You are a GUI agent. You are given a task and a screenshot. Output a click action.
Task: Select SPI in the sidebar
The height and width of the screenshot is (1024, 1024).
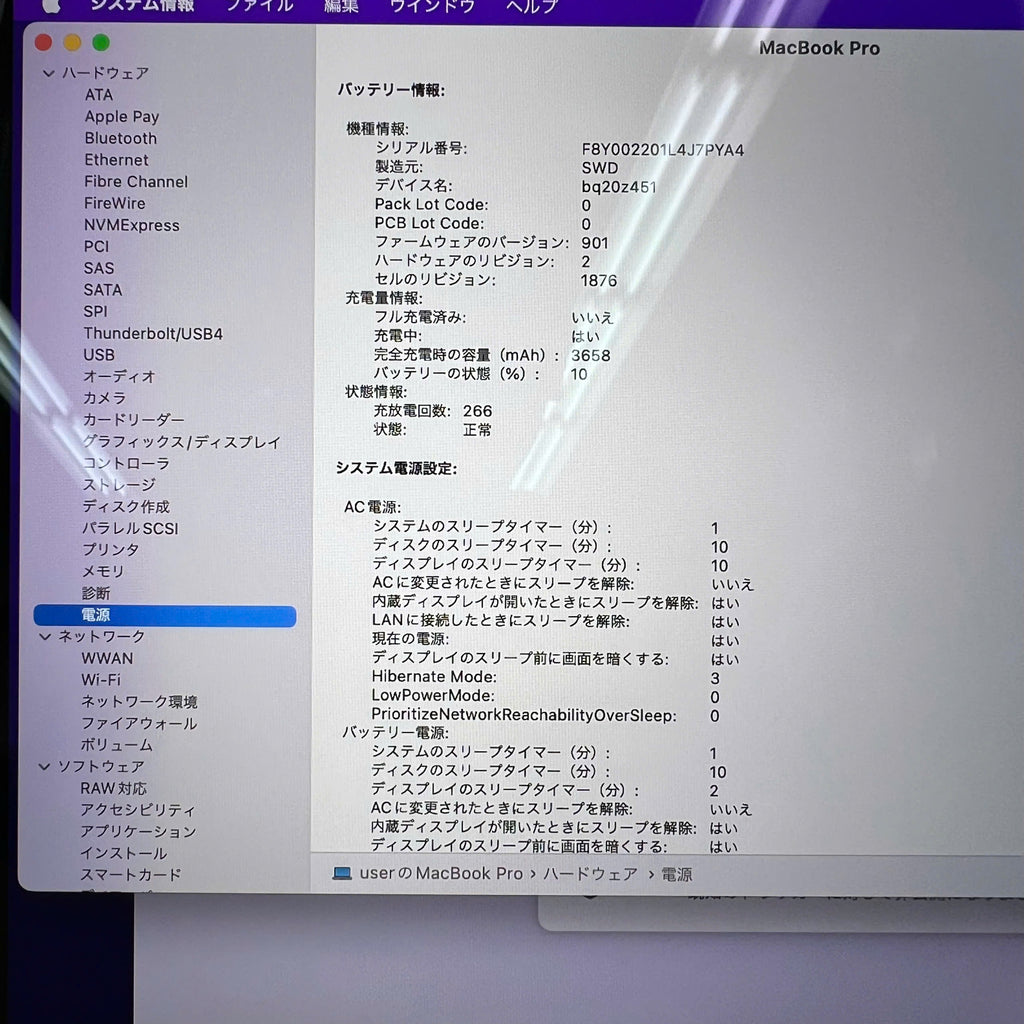(x=95, y=312)
